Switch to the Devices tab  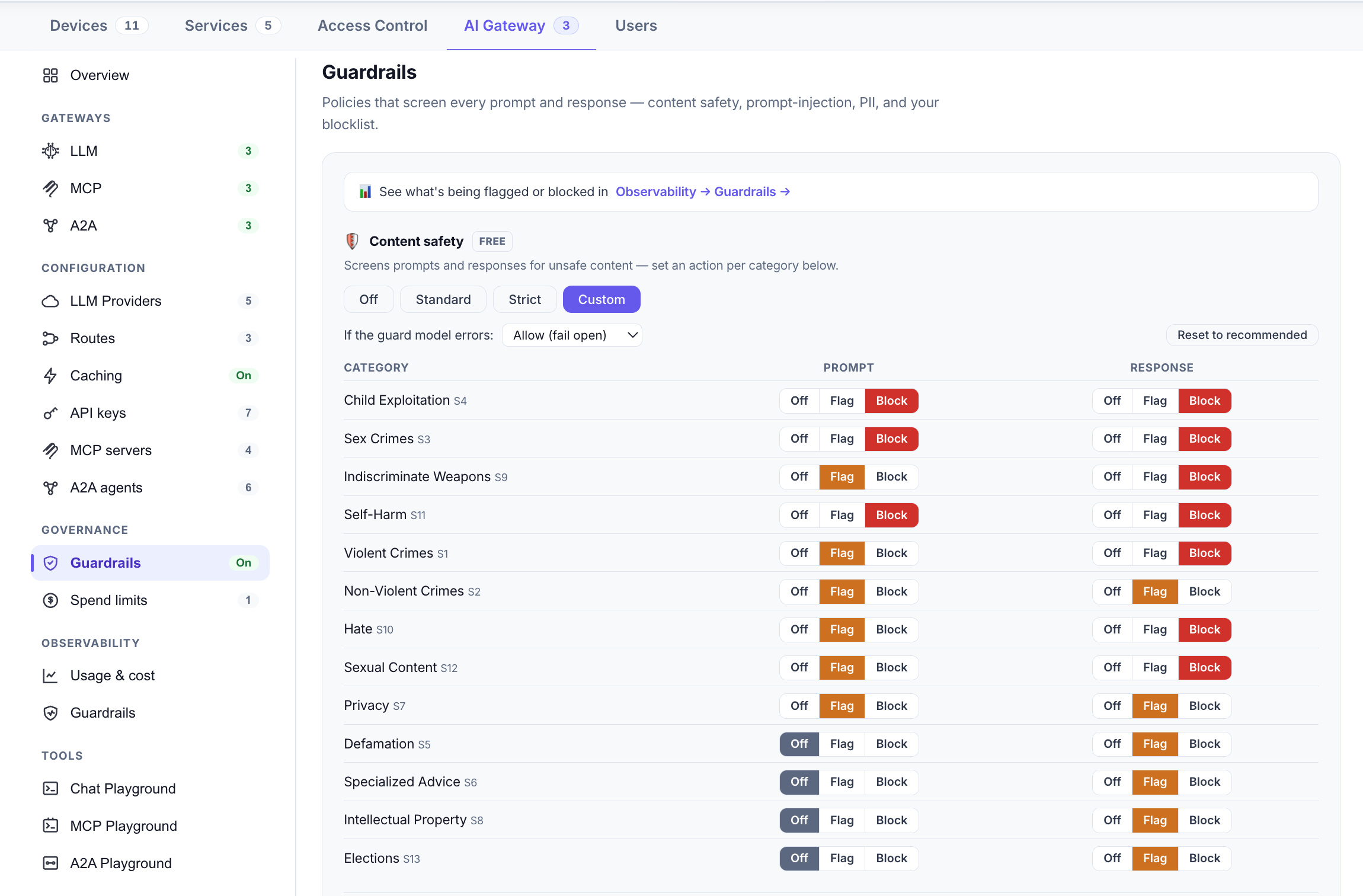pyautogui.click(x=98, y=25)
